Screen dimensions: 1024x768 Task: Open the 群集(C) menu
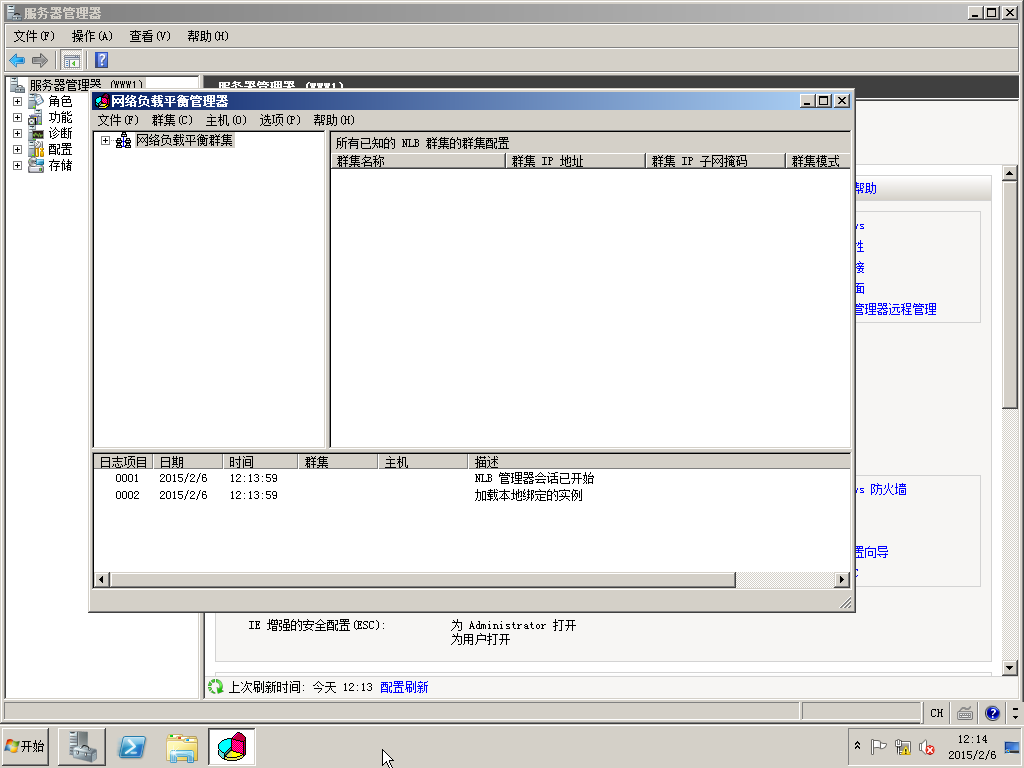pyautogui.click(x=172, y=120)
